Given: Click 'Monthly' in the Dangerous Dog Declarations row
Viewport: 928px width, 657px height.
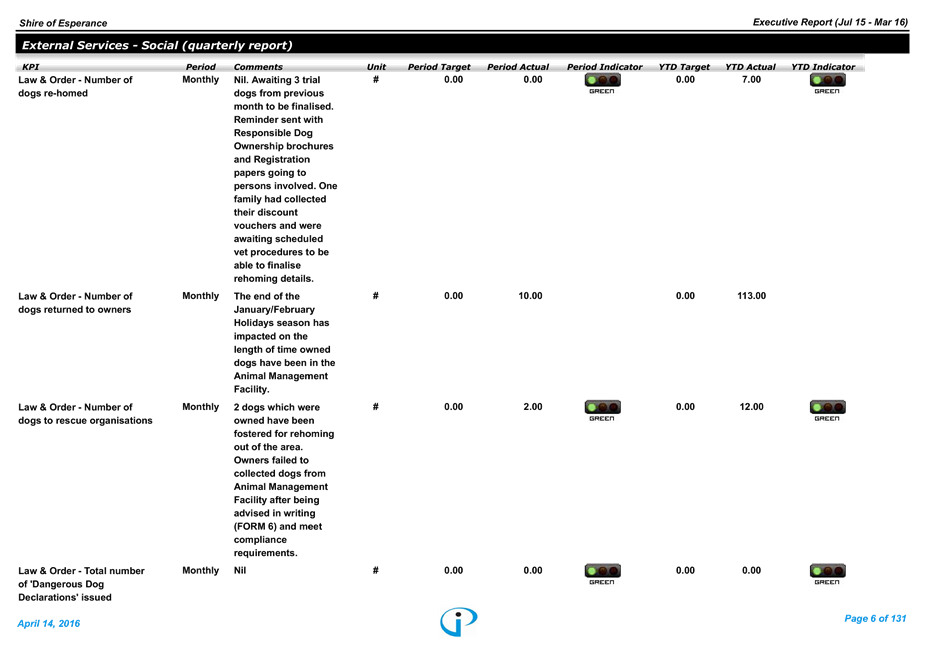Looking at the screenshot, I should (x=201, y=571).
